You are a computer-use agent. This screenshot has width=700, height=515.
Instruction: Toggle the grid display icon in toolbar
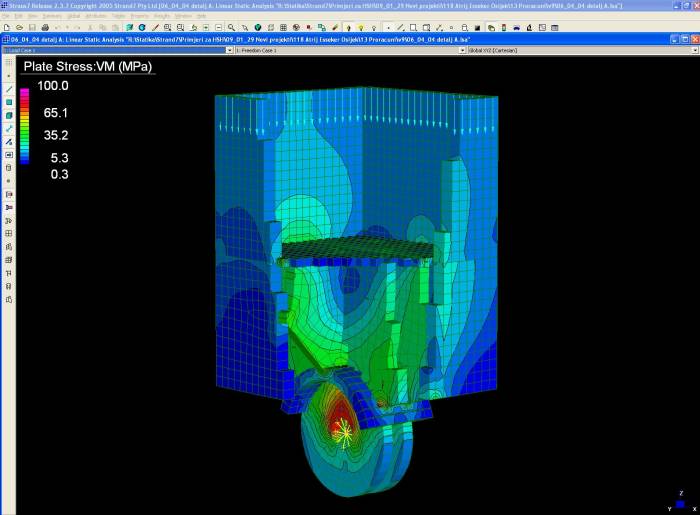click(x=283, y=26)
